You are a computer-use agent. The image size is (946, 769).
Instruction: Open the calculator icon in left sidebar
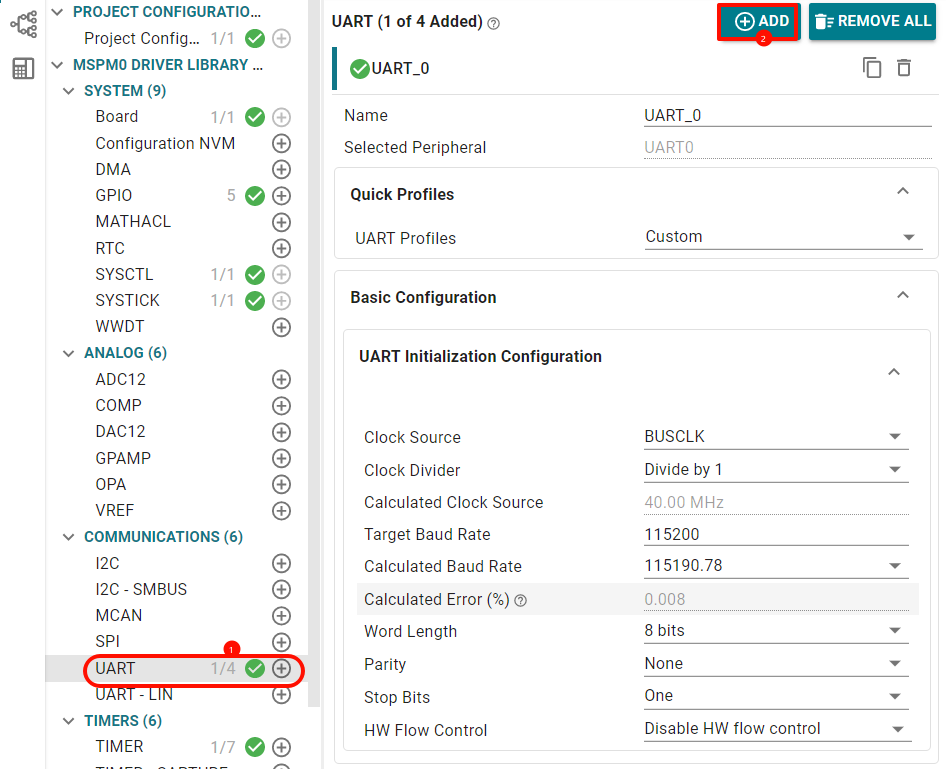coord(24,68)
